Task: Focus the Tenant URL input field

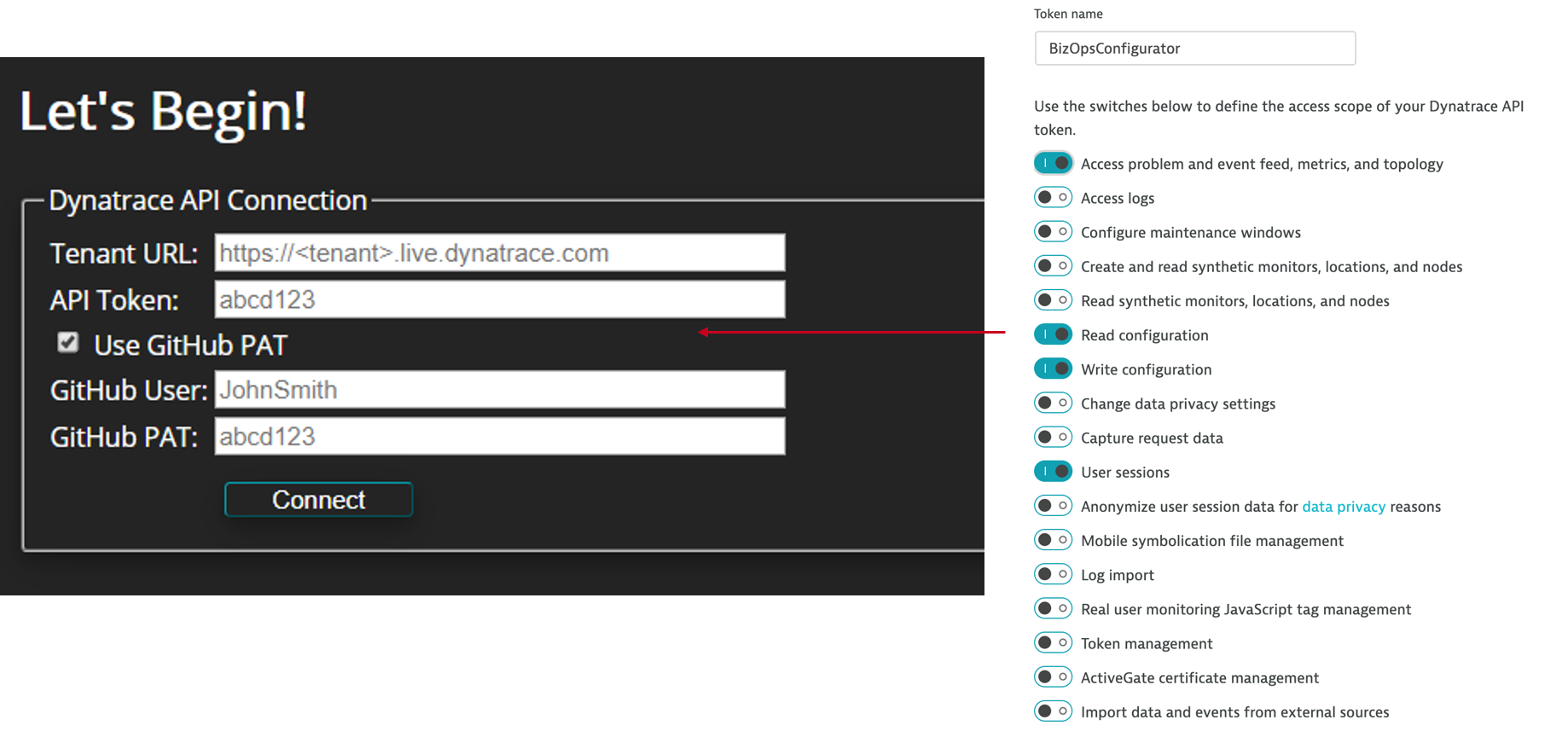Action: (500, 253)
